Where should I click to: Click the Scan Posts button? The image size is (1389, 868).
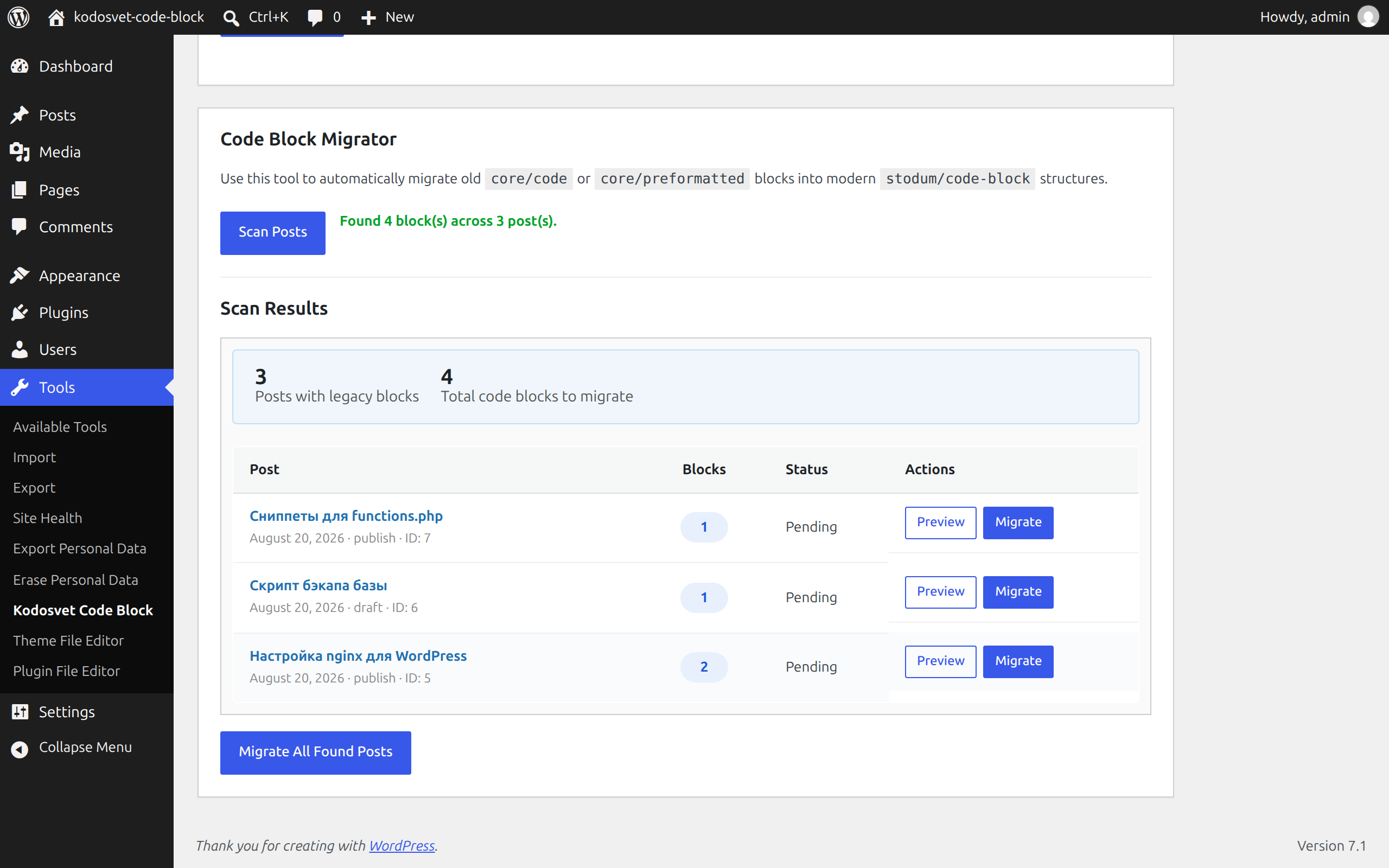(272, 233)
